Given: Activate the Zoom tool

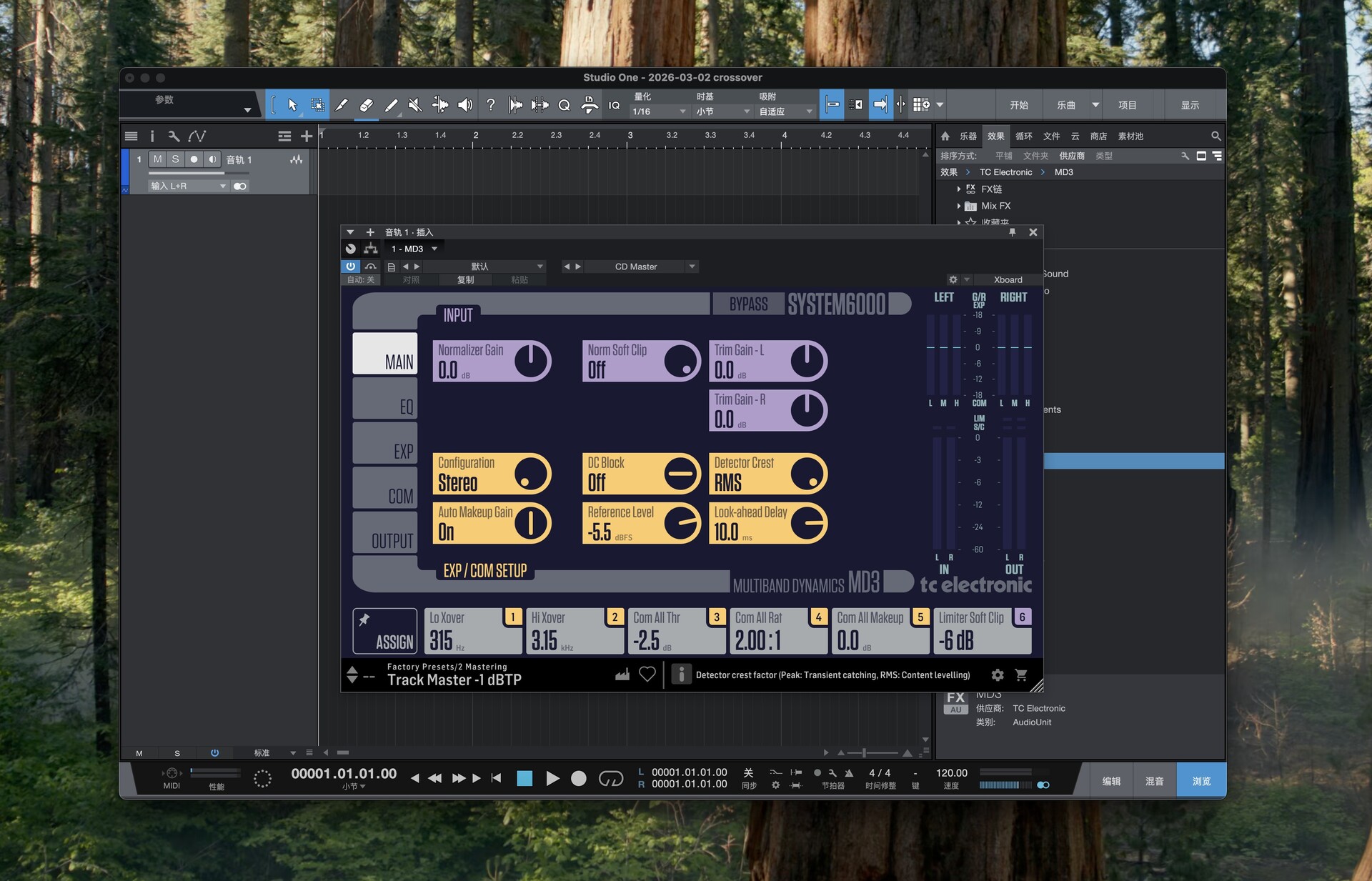Looking at the screenshot, I should (x=564, y=104).
